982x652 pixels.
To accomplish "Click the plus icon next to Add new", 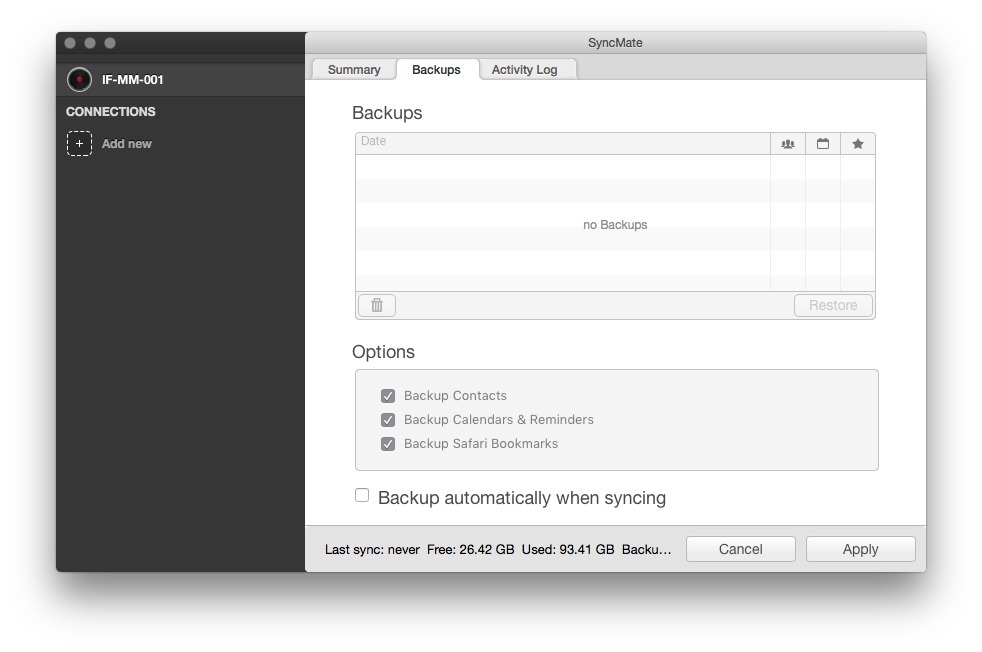I will click(79, 143).
